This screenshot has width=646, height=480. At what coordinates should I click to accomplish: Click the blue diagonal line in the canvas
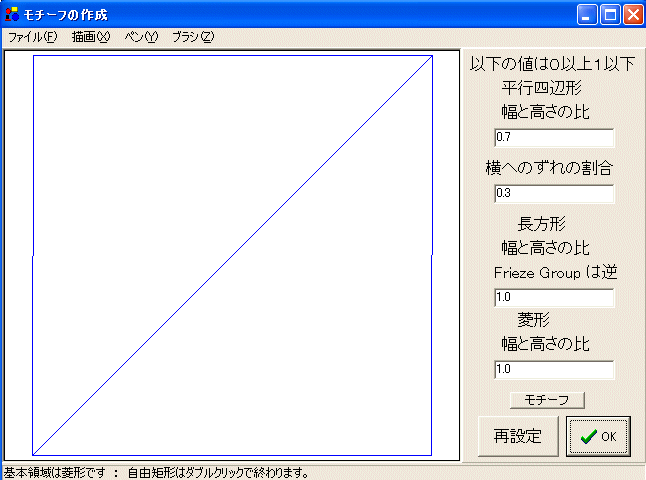coord(233,255)
